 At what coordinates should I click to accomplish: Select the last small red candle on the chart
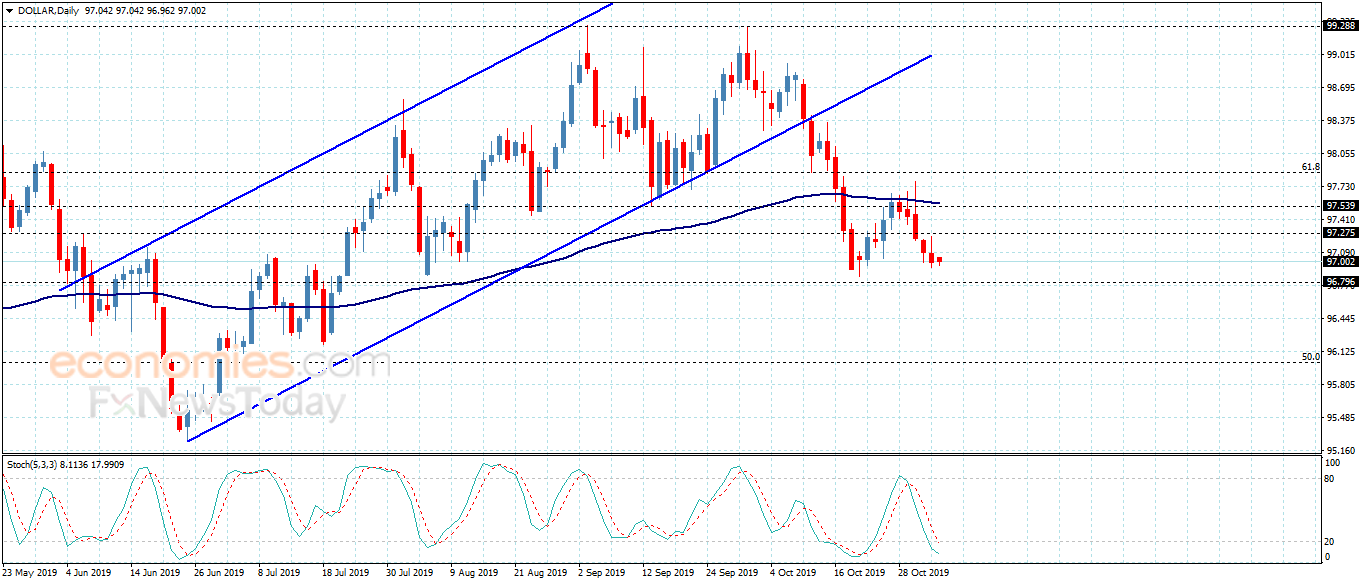939,260
